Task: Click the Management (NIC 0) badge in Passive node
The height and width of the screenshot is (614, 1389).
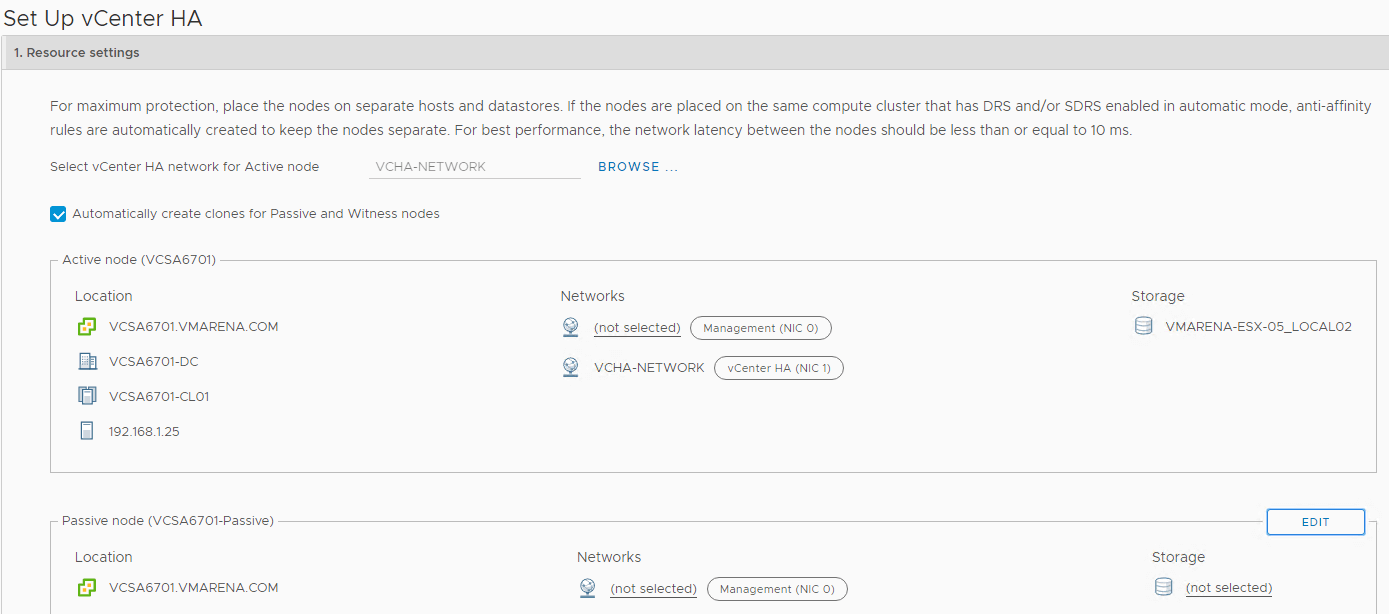Action: pyautogui.click(x=777, y=589)
